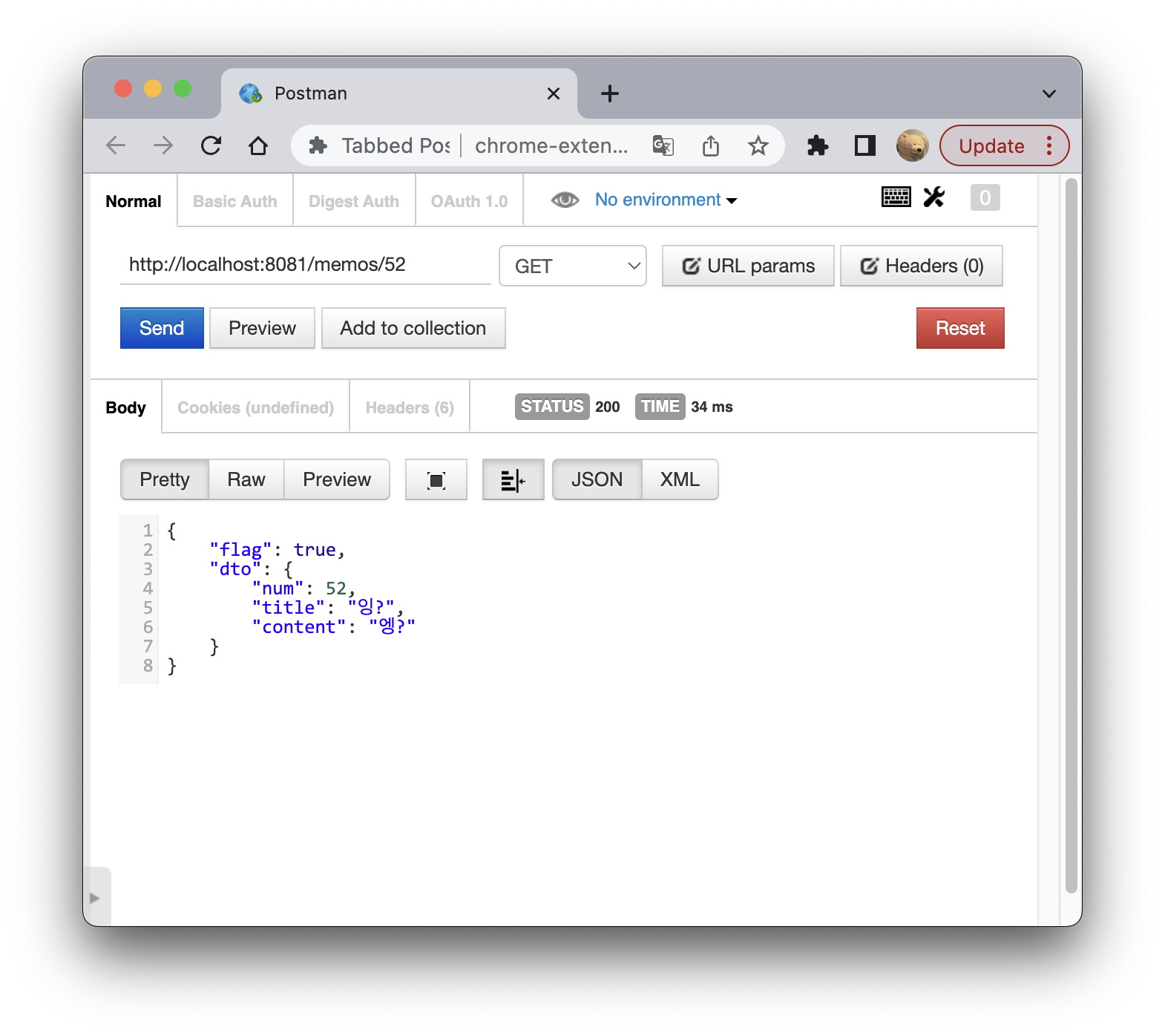Select Raw response view
This screenshot has height=1036, width=1165.
click(246, 479)
